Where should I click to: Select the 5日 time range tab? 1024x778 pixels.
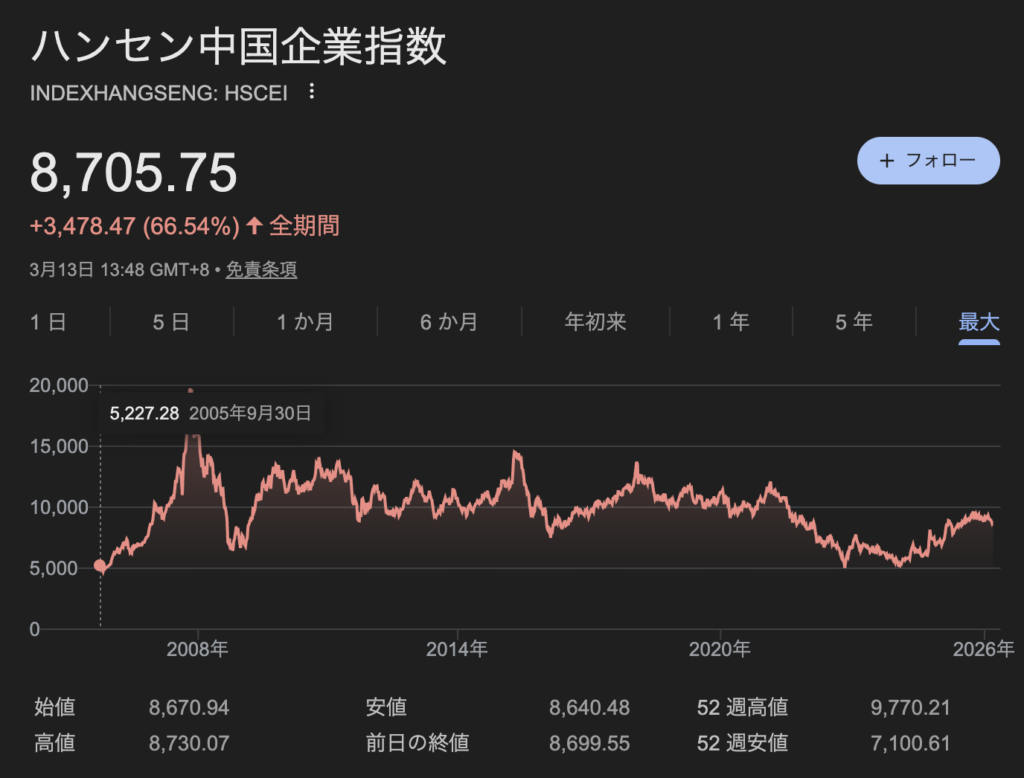point(171,322)
